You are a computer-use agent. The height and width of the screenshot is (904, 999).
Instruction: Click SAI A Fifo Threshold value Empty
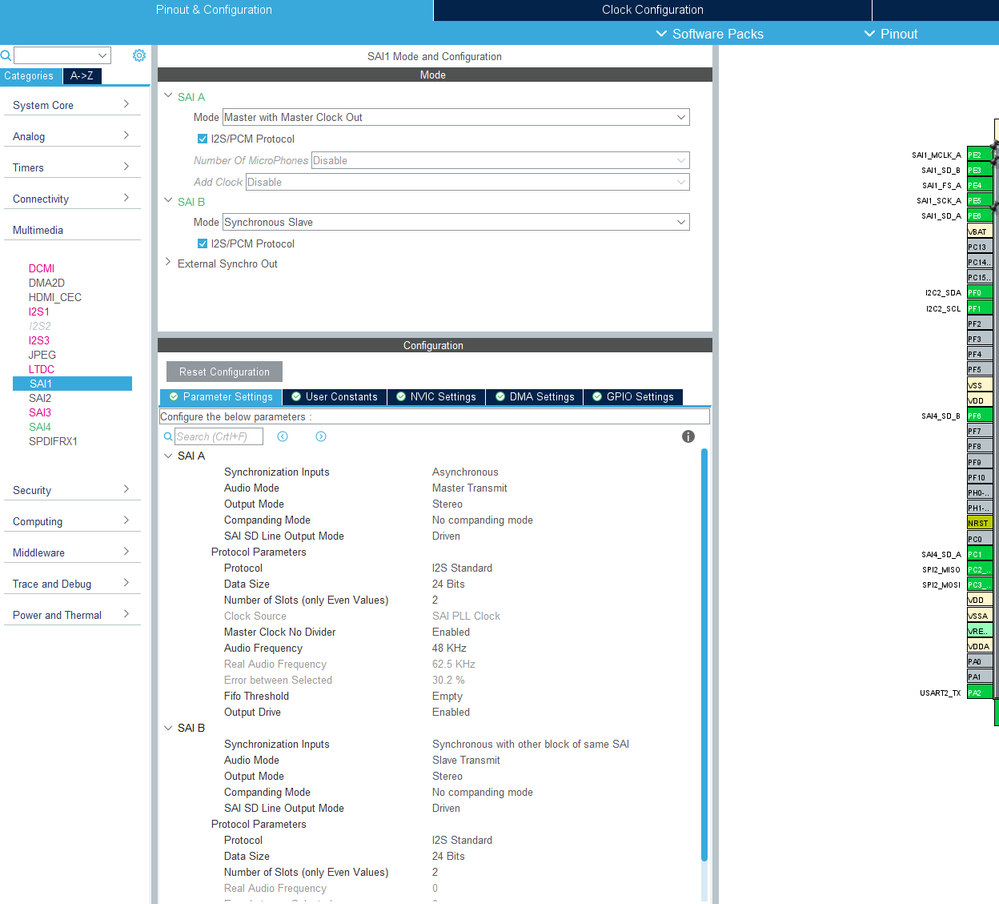(x=447, y=696)
